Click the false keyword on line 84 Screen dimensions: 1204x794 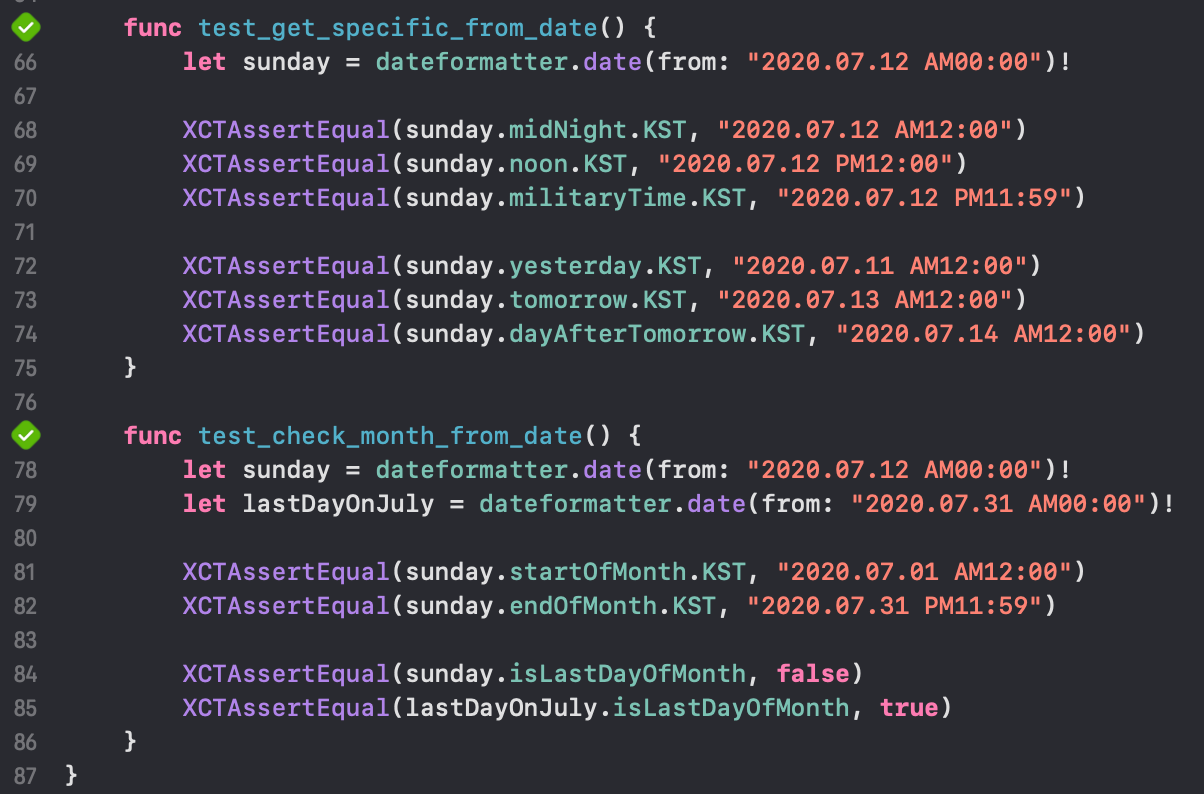[x=812, y=674]
